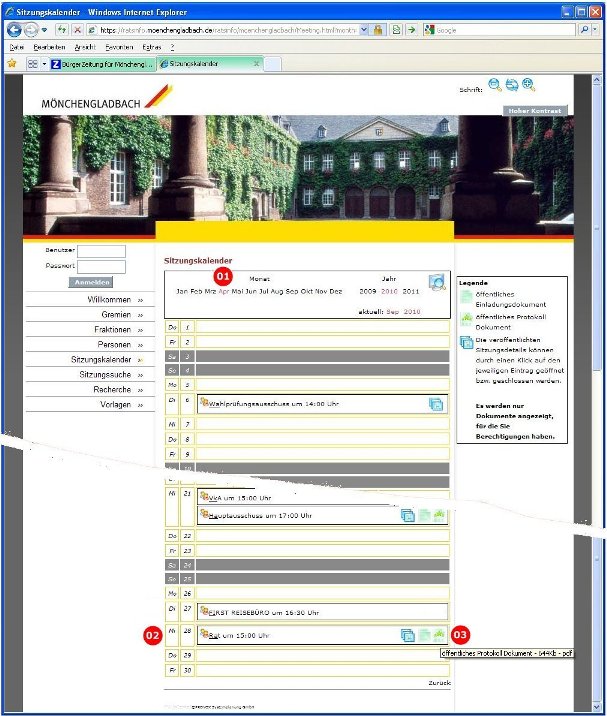The image size is (607, 716).
Task: Click the page scrollbar down arrow
Action: click(x=596, y=707)
